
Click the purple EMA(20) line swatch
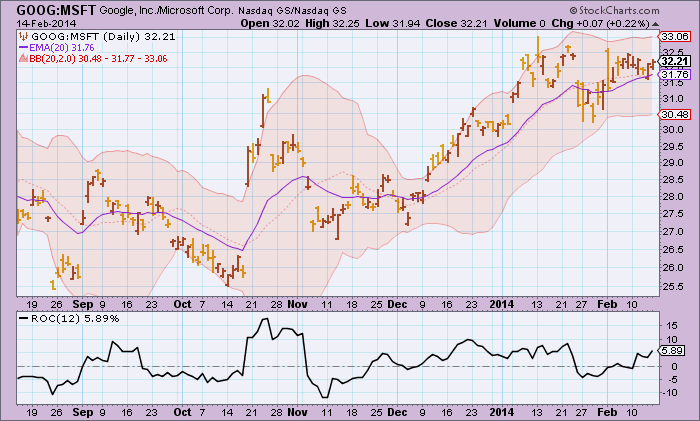point(24,47)
